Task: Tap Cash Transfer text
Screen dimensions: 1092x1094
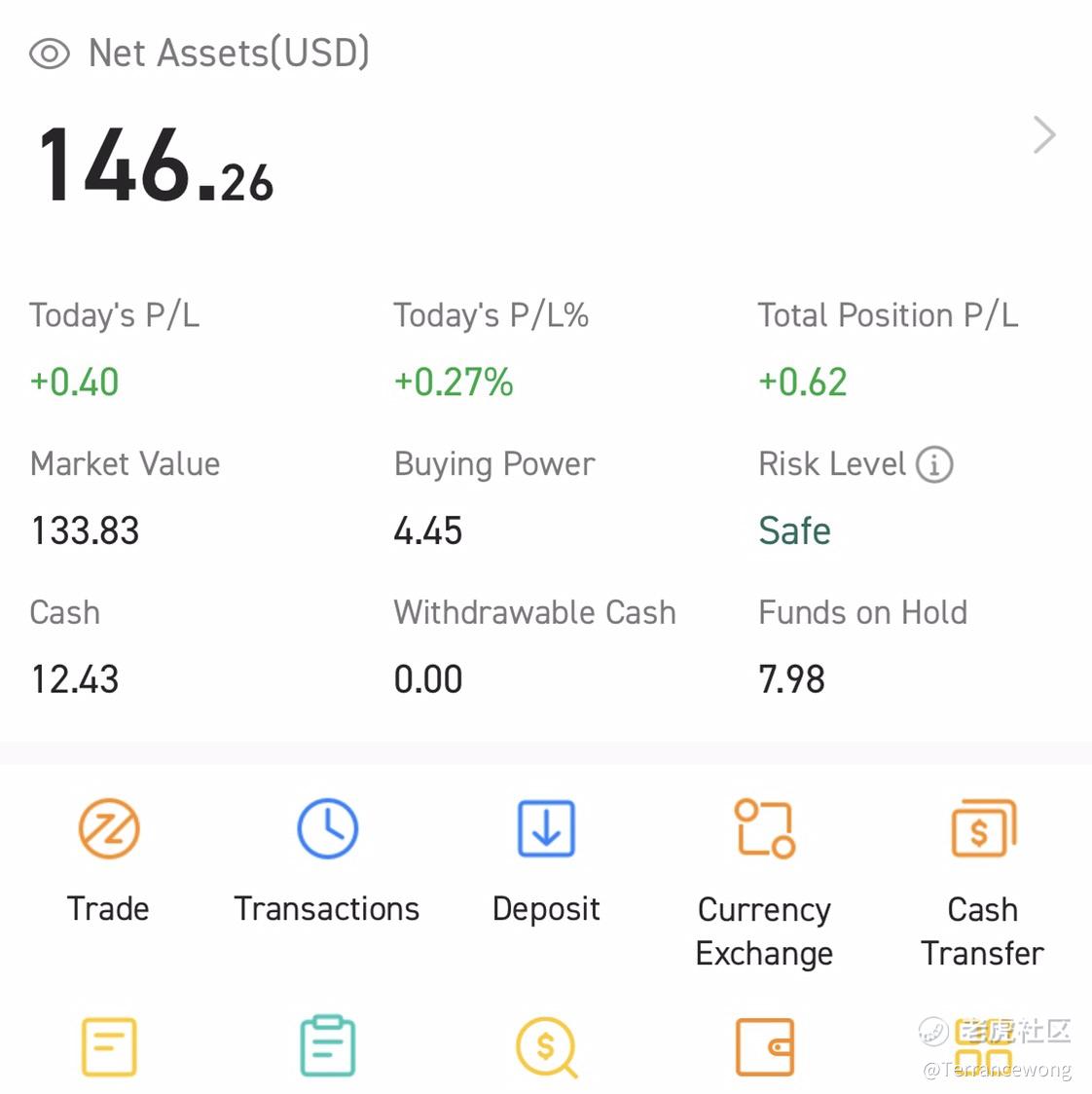Action: point(982,931)
